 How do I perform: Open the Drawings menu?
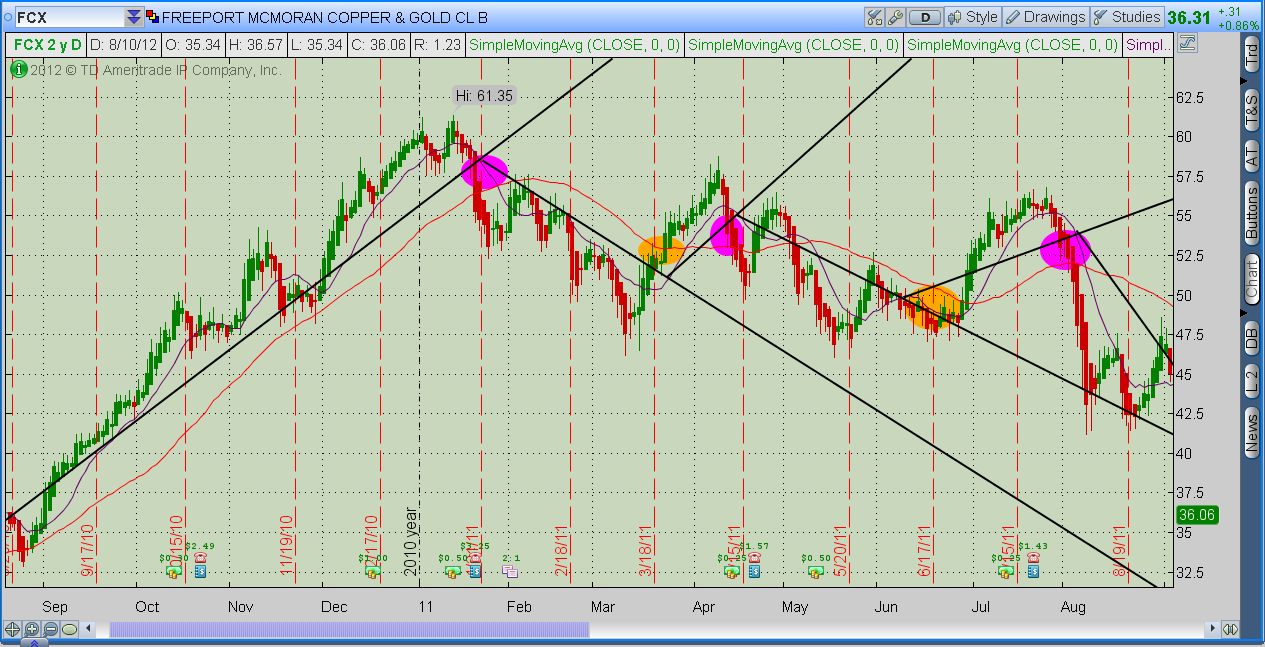[1045, 17]
